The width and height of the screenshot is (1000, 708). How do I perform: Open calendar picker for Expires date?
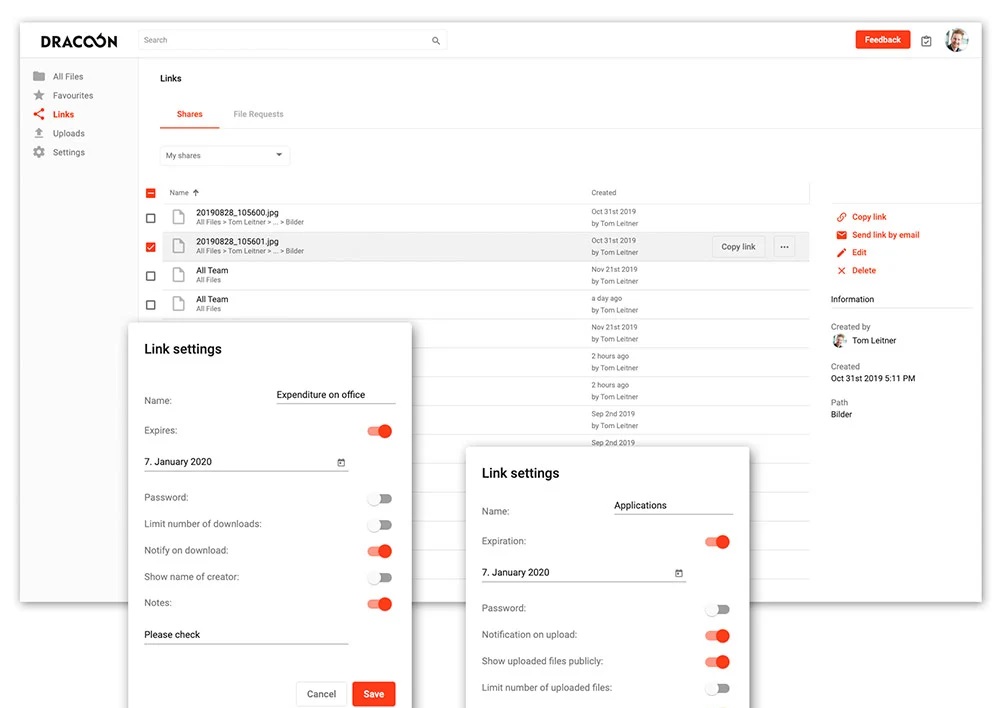pyautogui.click(x=341, y=463)
